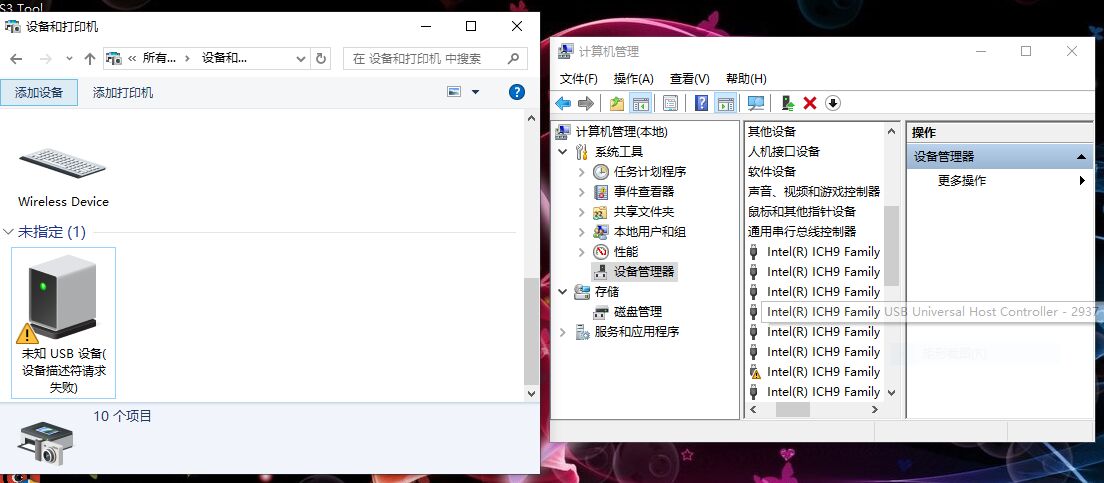Screen dimensions: 1104x483
Task: Toggle the show/hide console tree icon
Action: pyautogui.click(x=641, y=103)
